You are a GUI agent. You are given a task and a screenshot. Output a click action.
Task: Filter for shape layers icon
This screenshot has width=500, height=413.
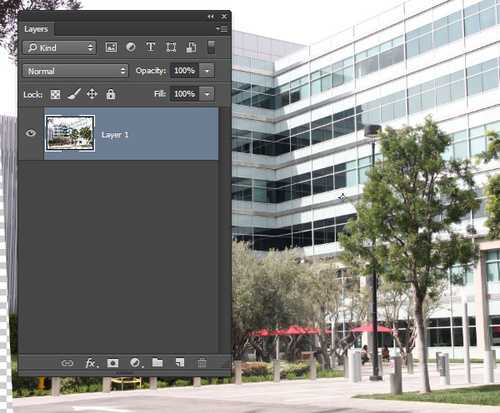tap(171, 47)
